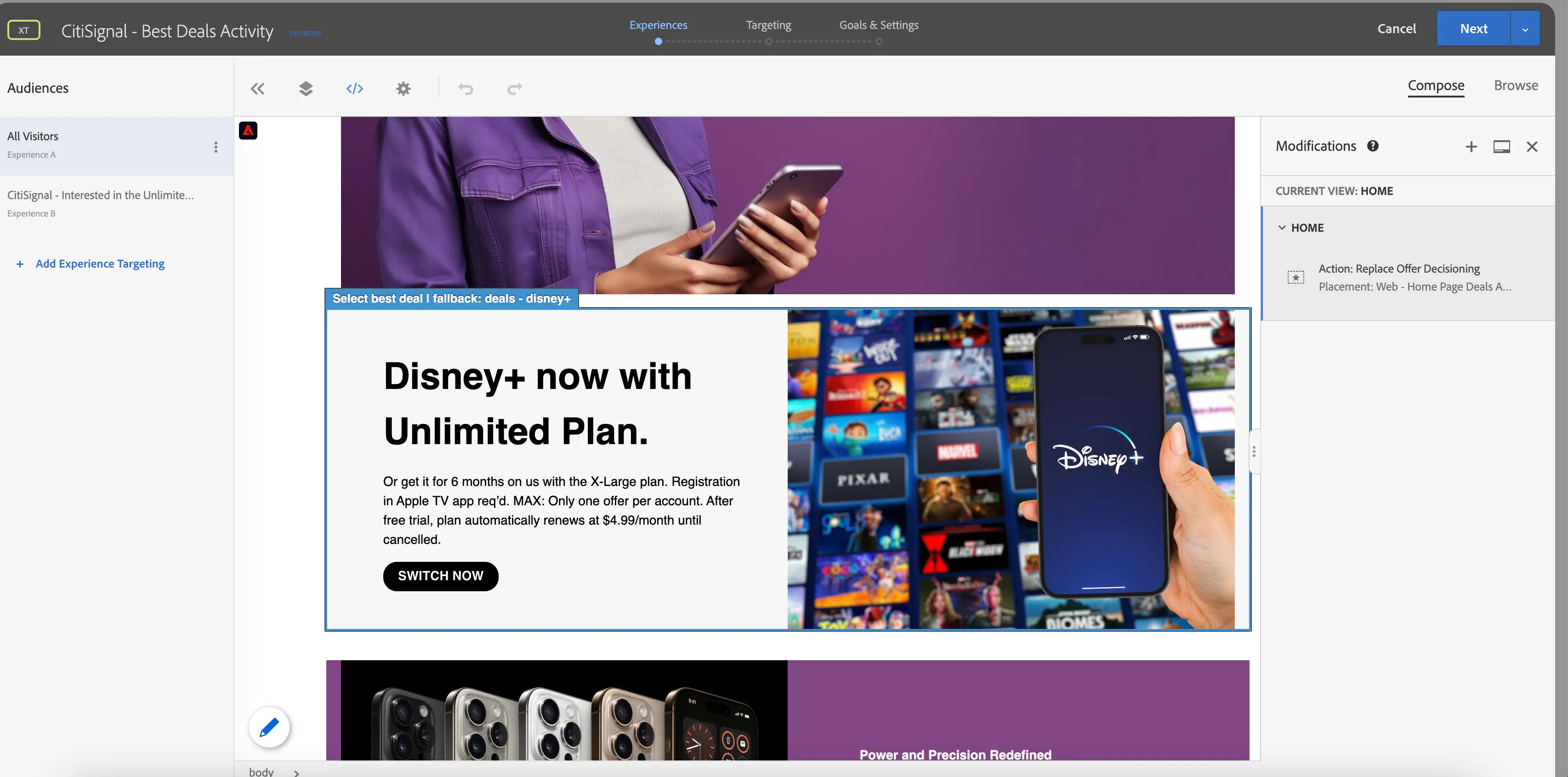This screenshot has width=1568, height=777.
Task: Click the device preview screen icon
Action: [1502, 147]
